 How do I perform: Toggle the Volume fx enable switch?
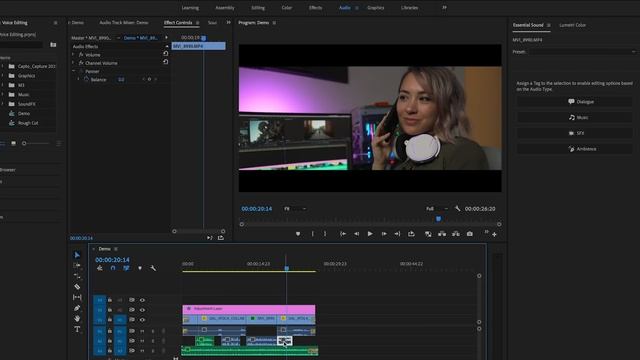(x=81, y=55)
